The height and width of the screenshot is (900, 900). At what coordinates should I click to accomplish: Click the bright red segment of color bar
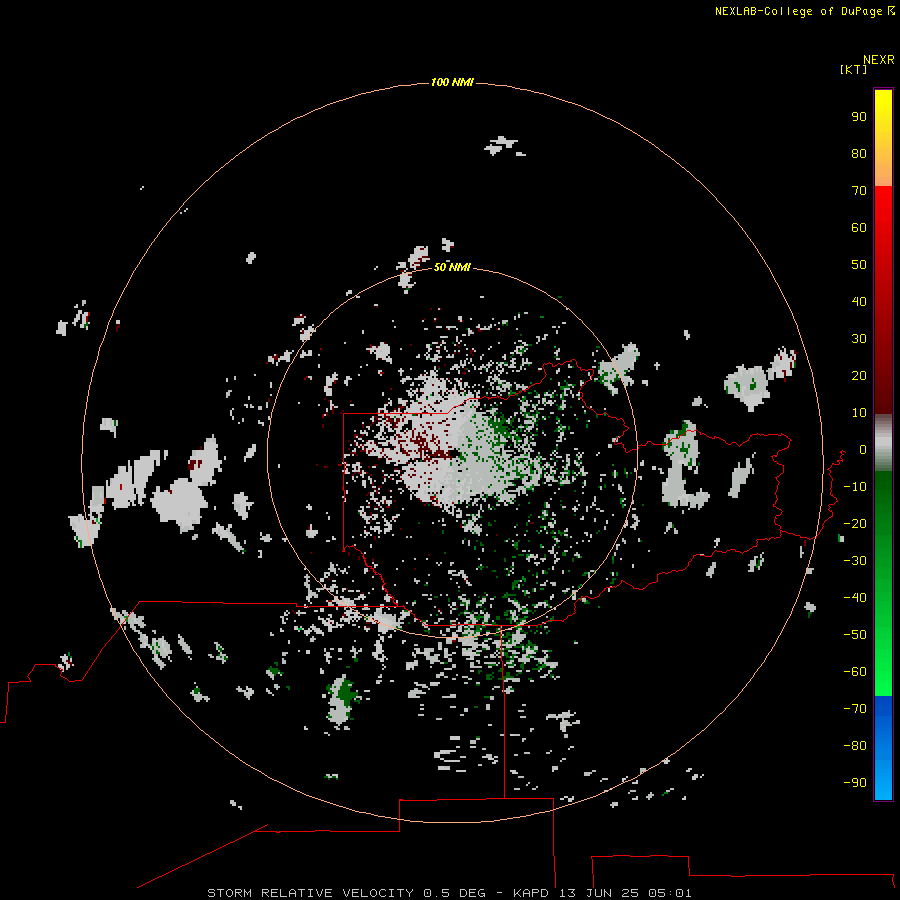883,300
